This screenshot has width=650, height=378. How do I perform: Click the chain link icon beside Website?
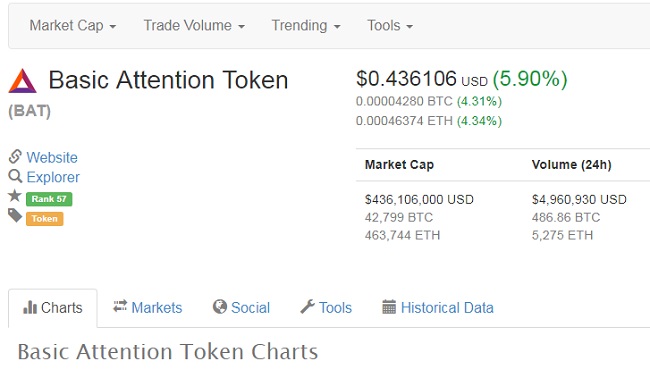15,157
